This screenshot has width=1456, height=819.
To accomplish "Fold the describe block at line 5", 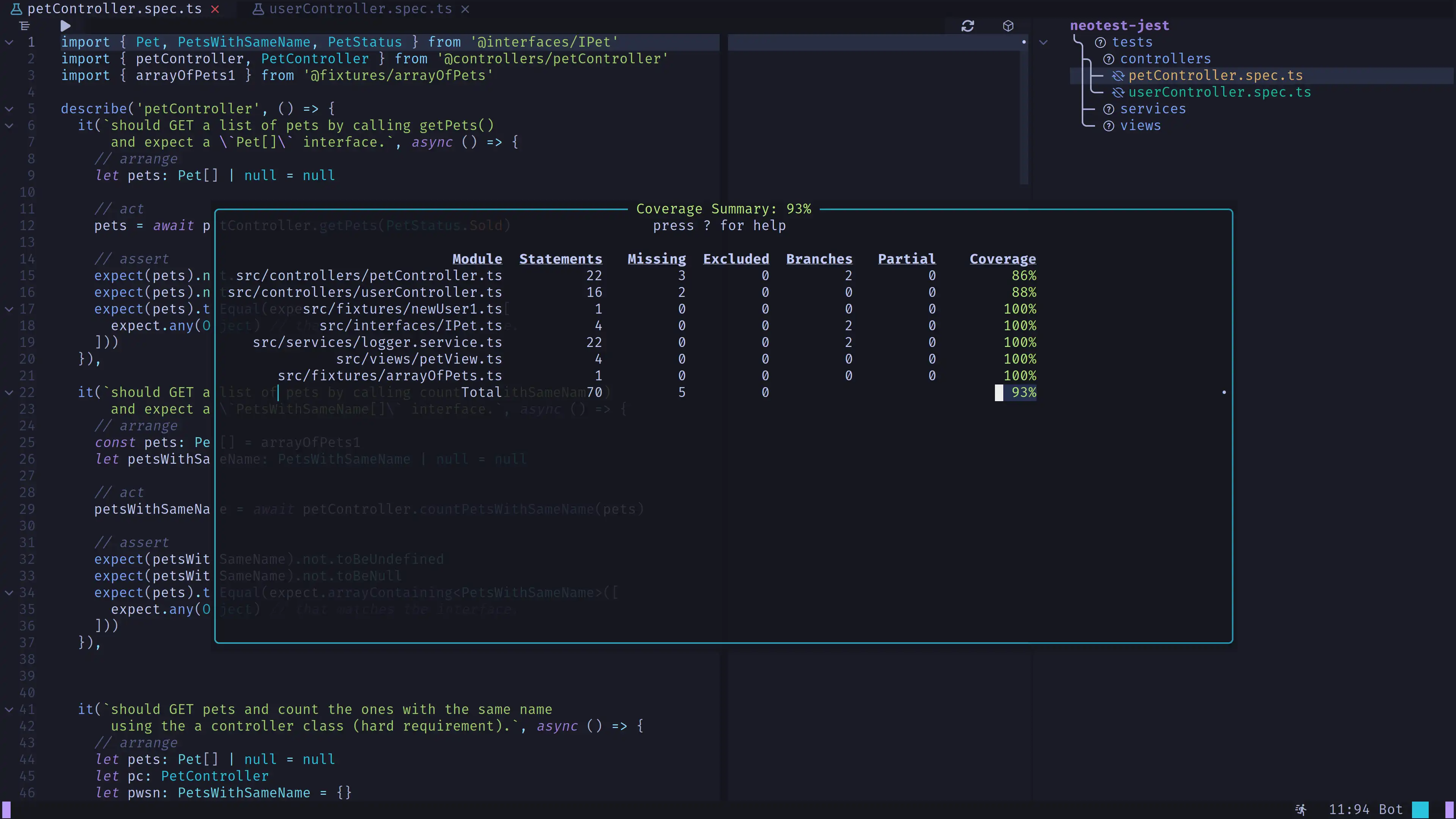I will pos(9,109).
